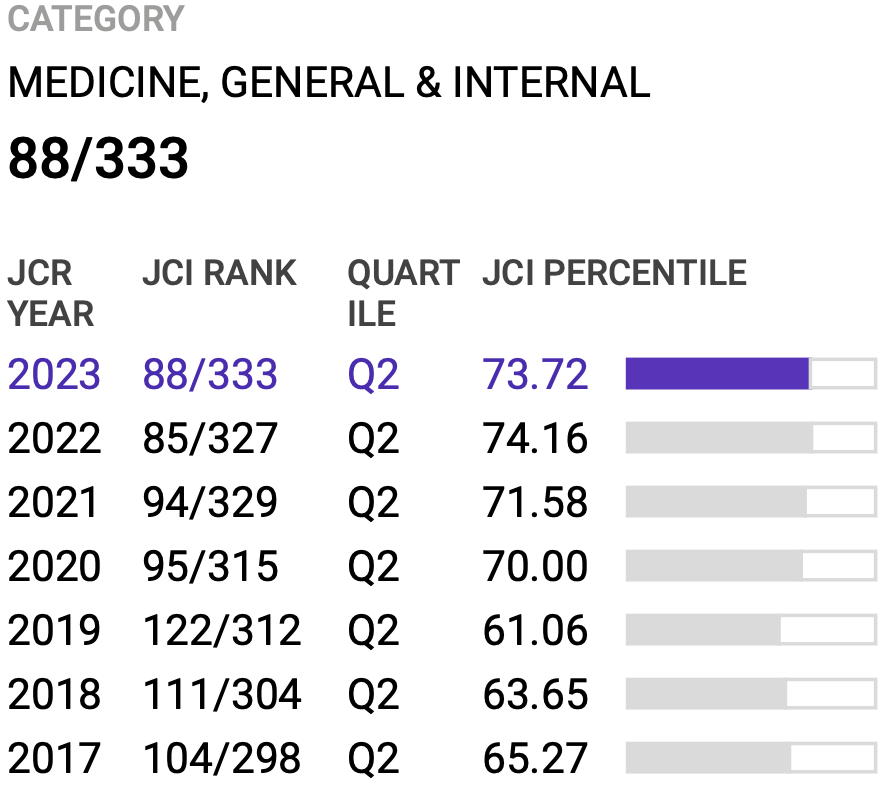Open the Medicine, General & Internal category
892x786 pixels.
329,83
